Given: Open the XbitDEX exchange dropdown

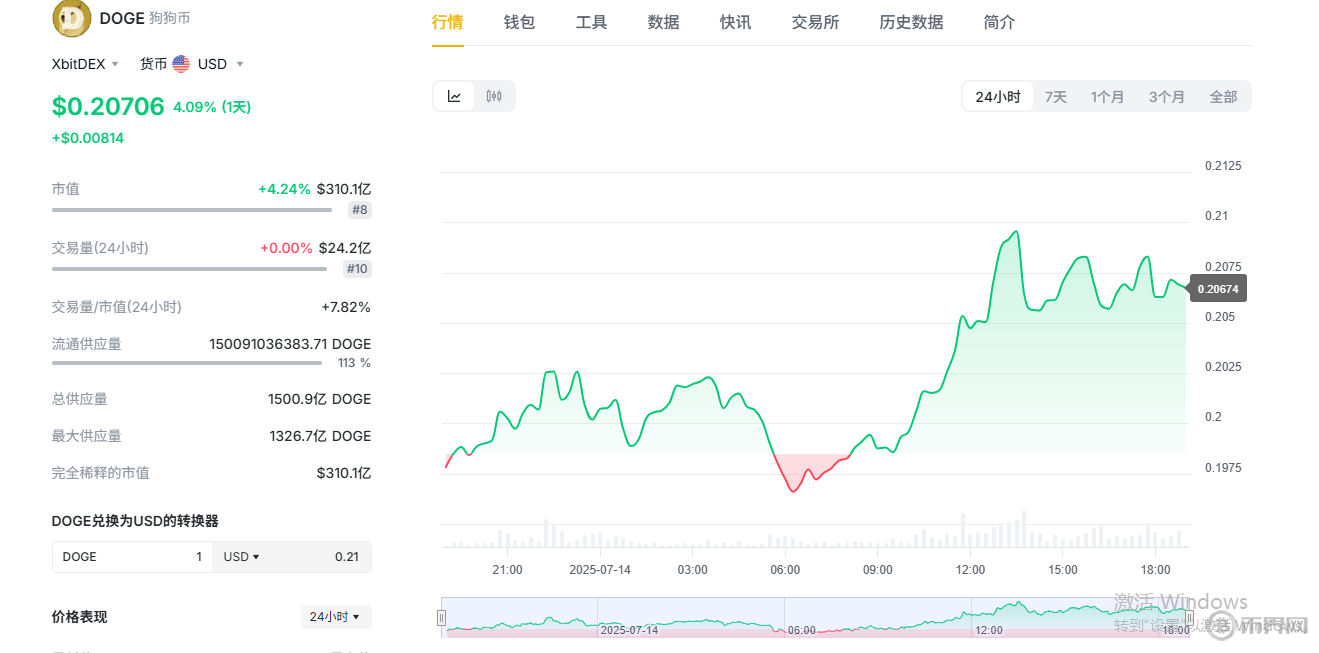Looking at the screenshot, I should (x=85, y=64).
